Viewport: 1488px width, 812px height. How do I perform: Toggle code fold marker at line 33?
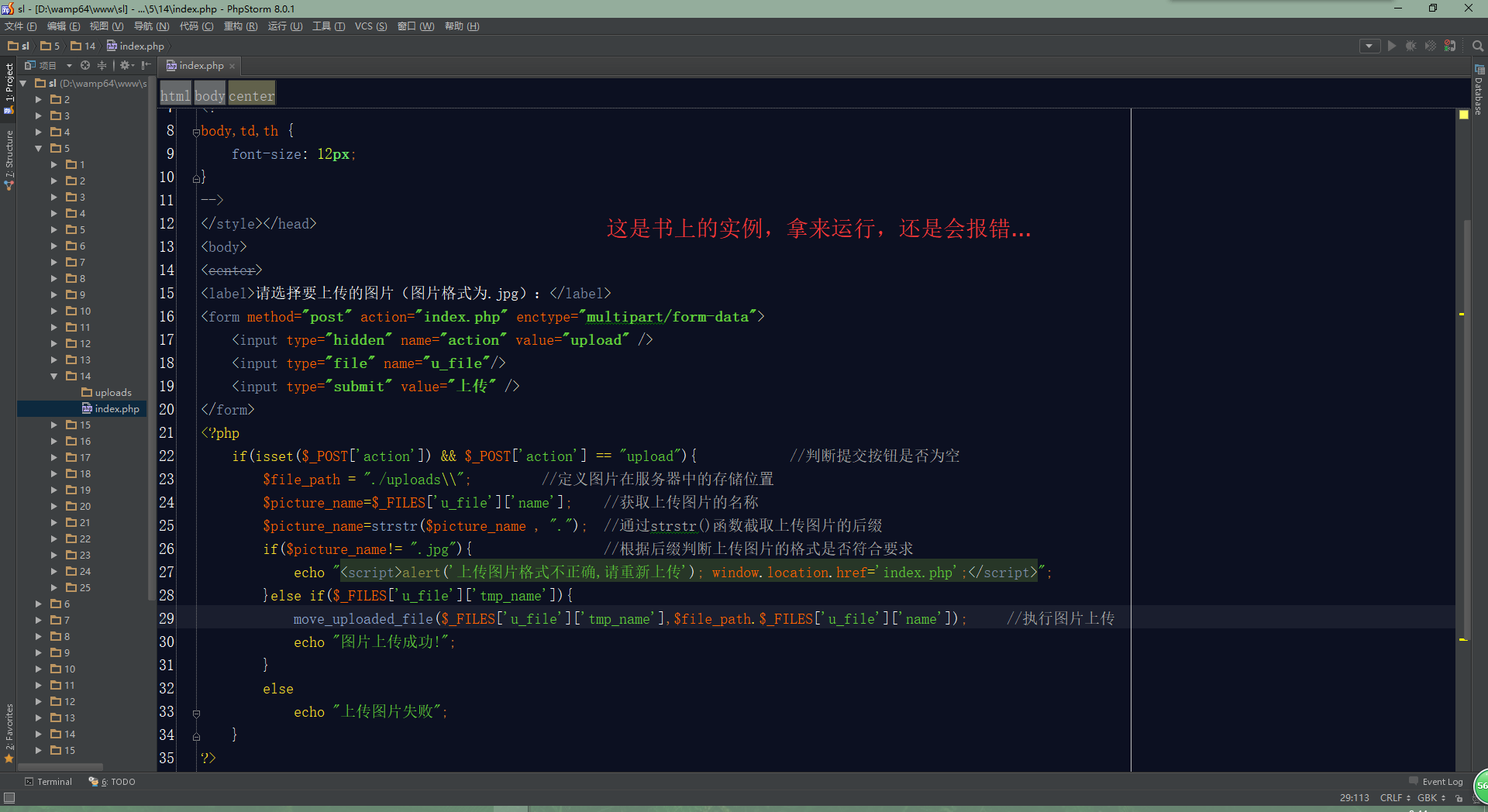click(196, 713)
